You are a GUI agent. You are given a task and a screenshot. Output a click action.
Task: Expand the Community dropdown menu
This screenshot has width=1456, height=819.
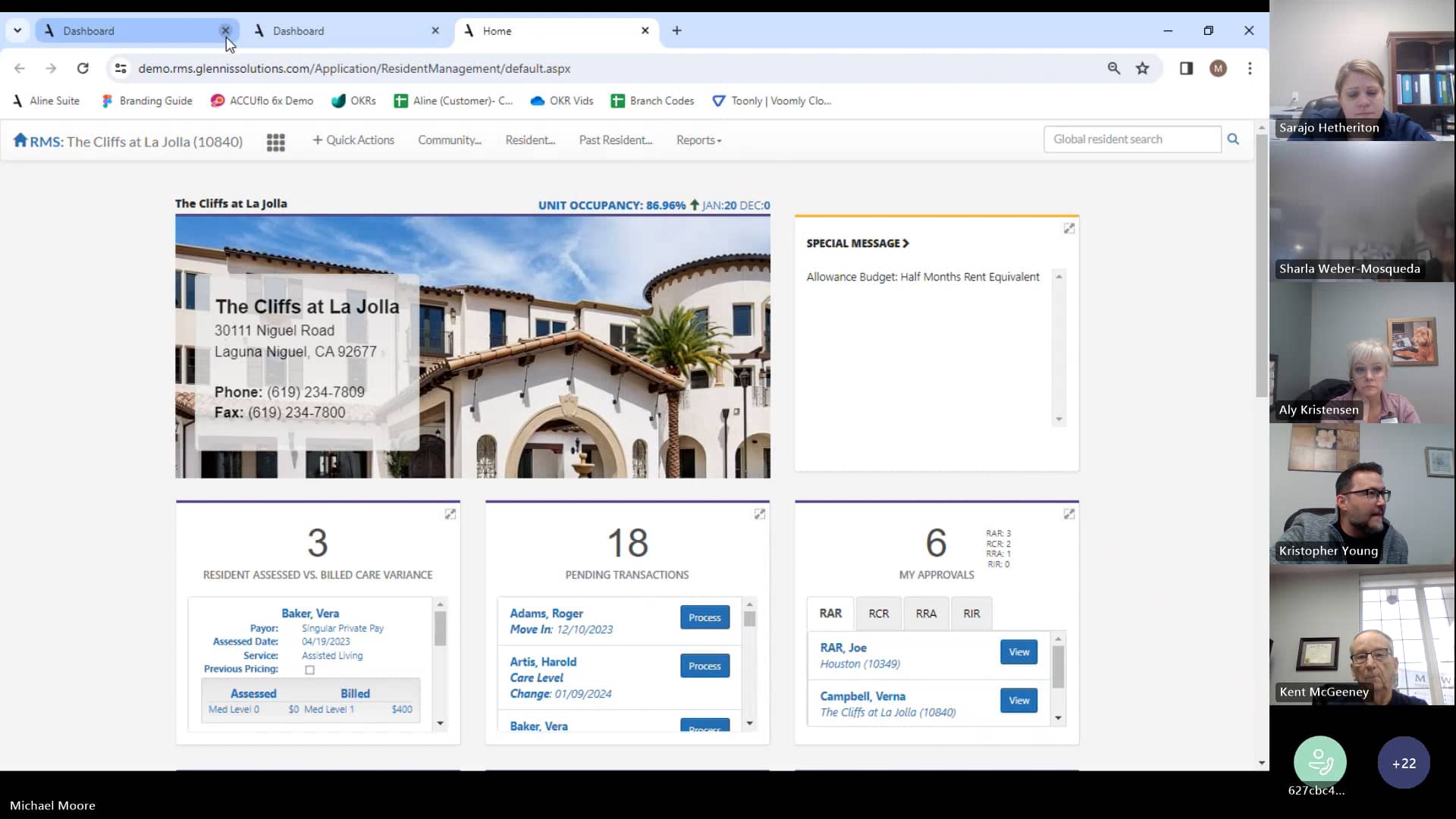coord(450,139)
